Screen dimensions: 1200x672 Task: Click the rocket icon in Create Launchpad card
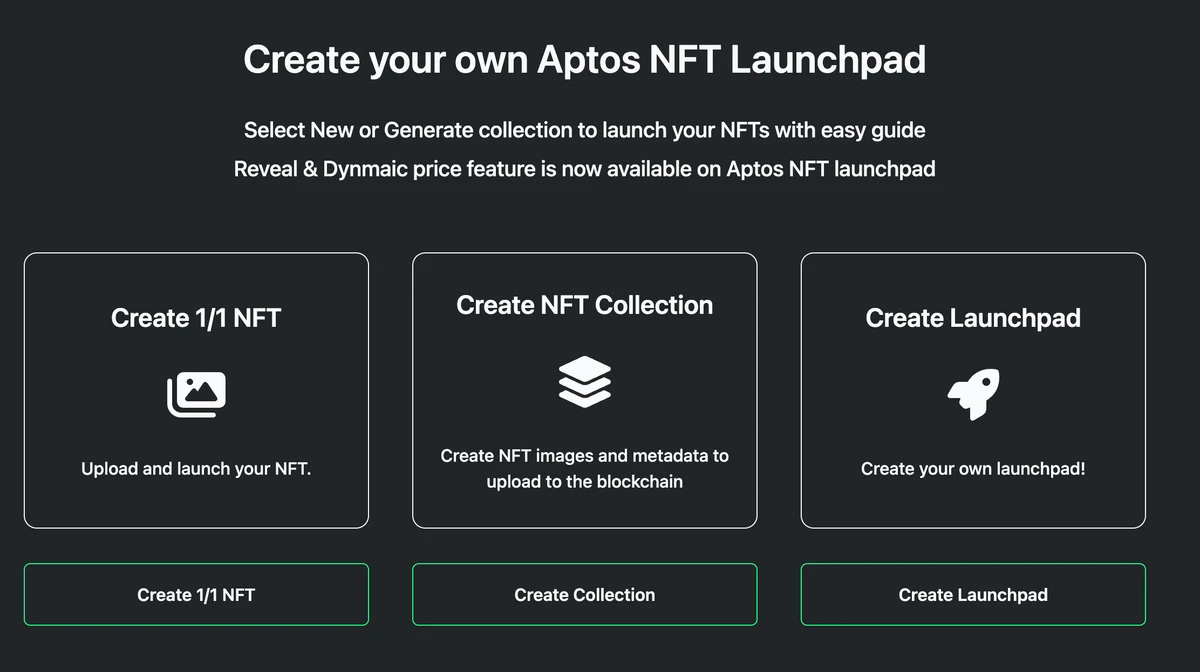973,394
